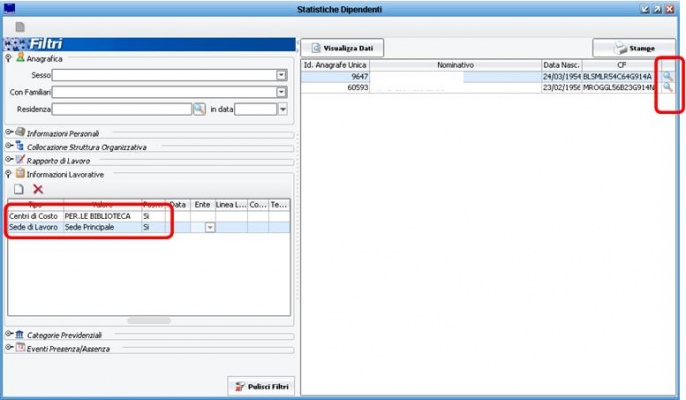The image size is (686, 400).
Task: Open the Sesso dropdown
Action: pos(281,75)
